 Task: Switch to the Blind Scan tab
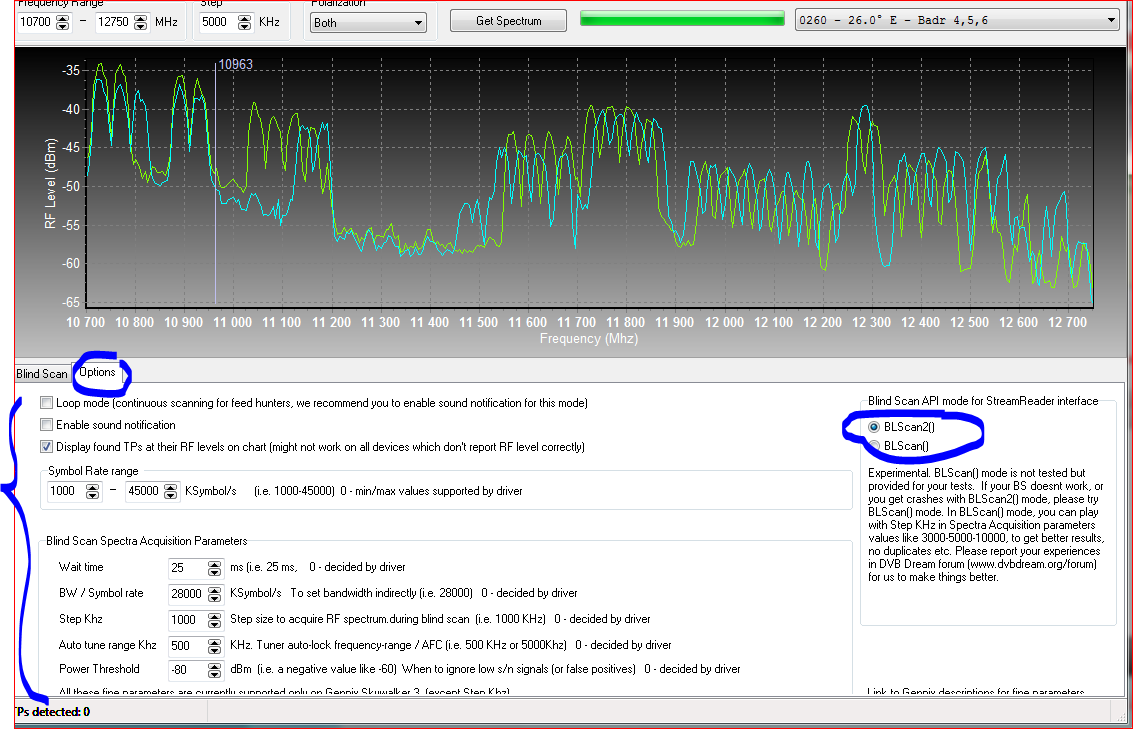pyautogui.click(x=42, y=374)
